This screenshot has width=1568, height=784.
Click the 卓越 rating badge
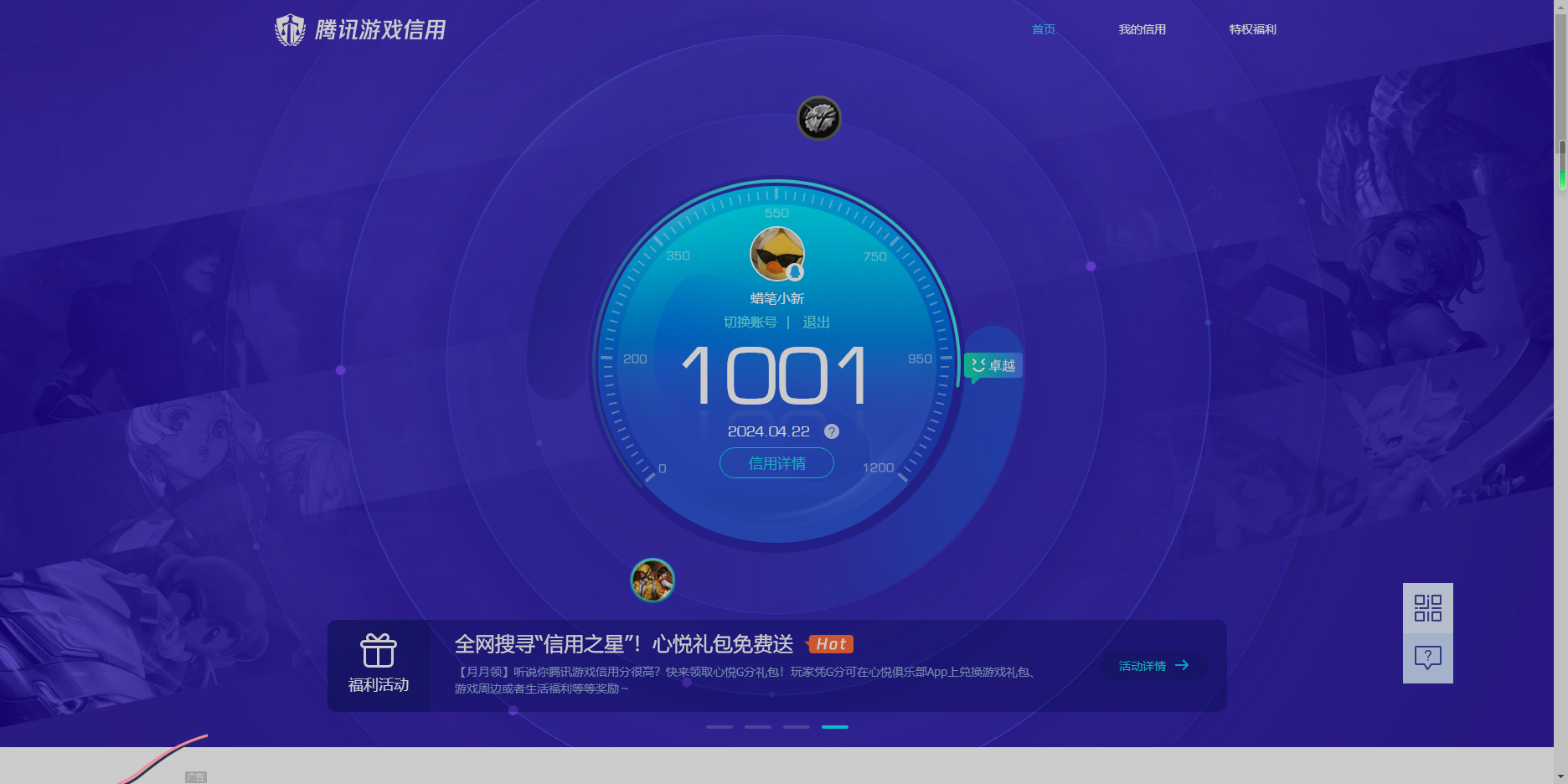pos(993,366)
